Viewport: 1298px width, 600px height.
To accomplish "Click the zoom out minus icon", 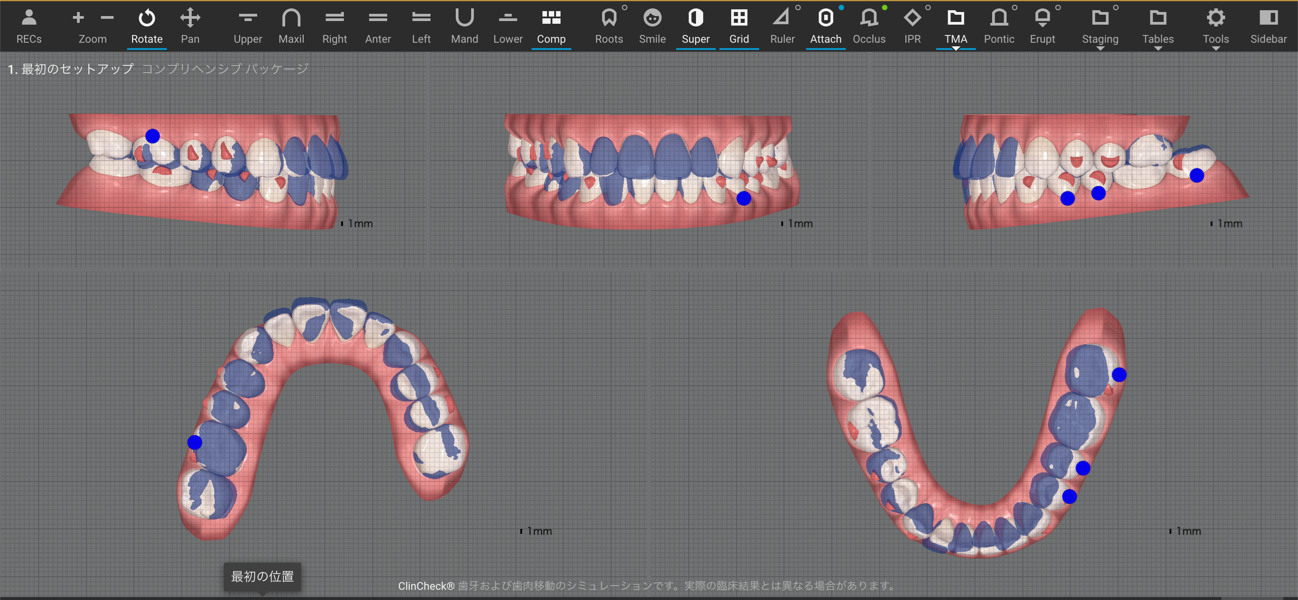I will tap(107, 18).
